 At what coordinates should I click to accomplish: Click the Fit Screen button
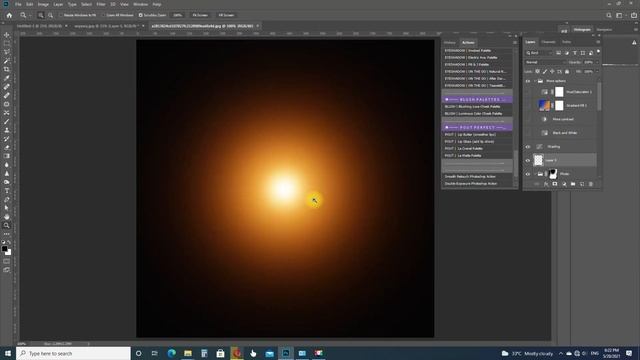click(200, 15)
